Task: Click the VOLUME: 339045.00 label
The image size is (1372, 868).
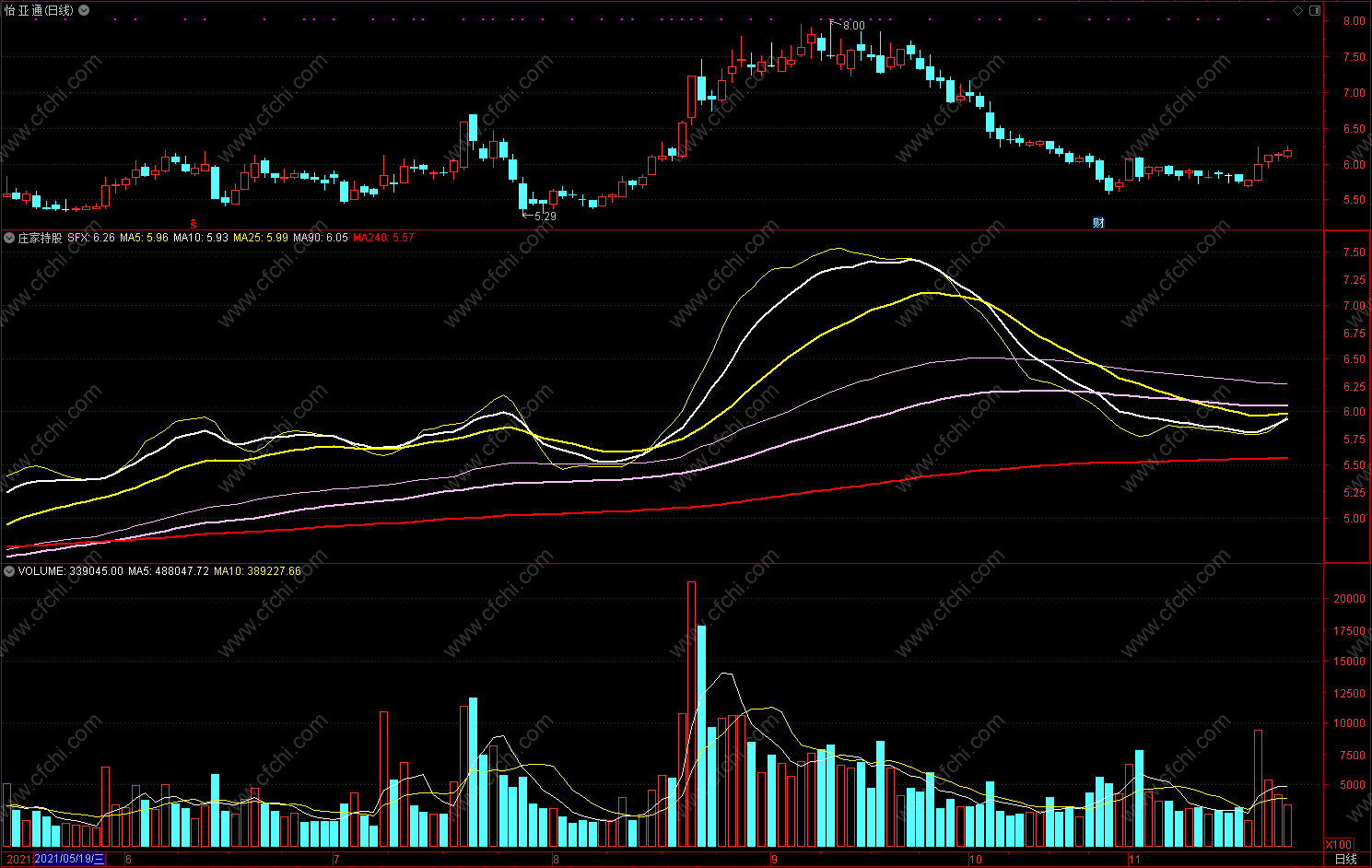Action: pyautogui.click(x=70, y=571)
